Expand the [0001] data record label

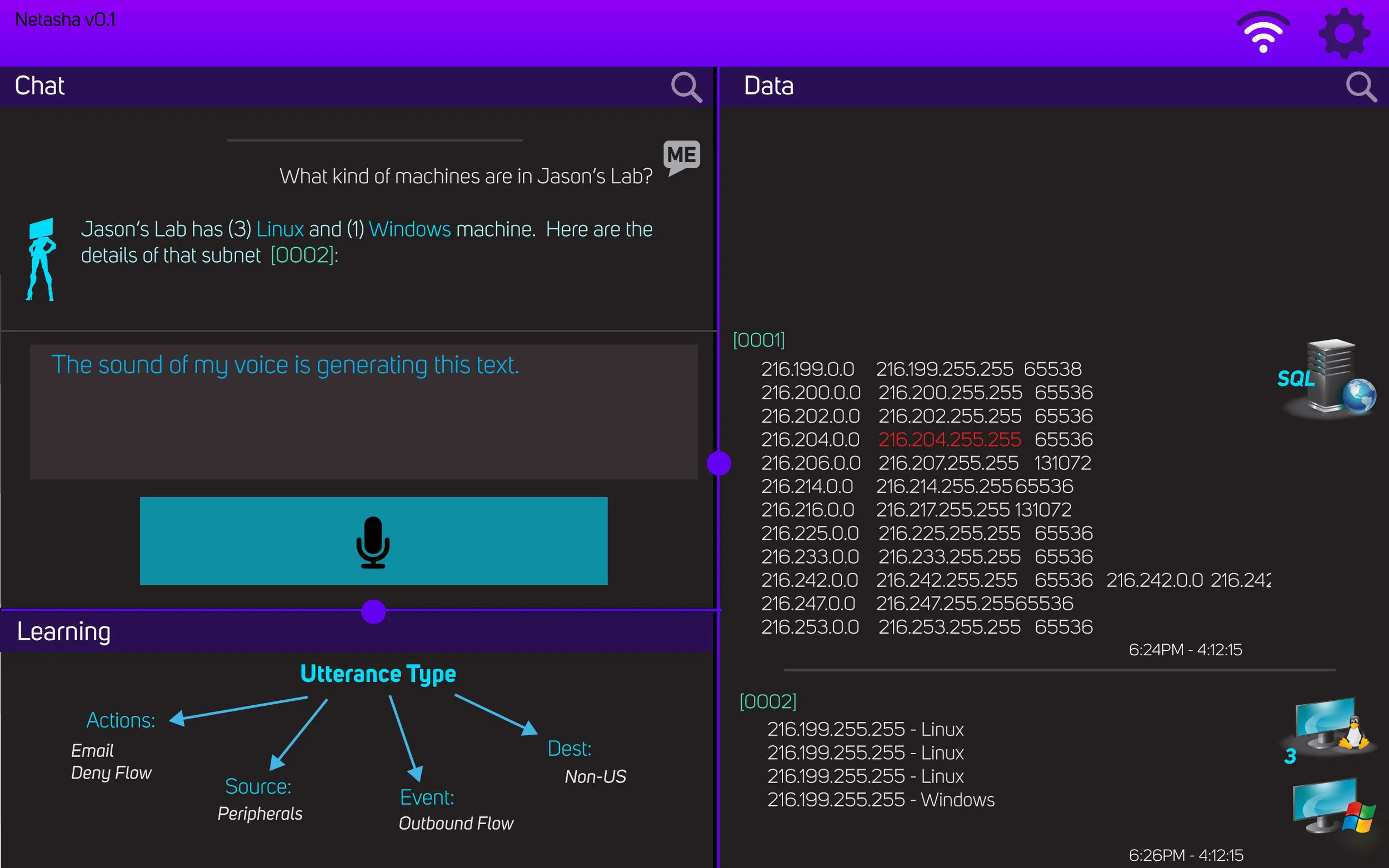click(x=758, y=340)
